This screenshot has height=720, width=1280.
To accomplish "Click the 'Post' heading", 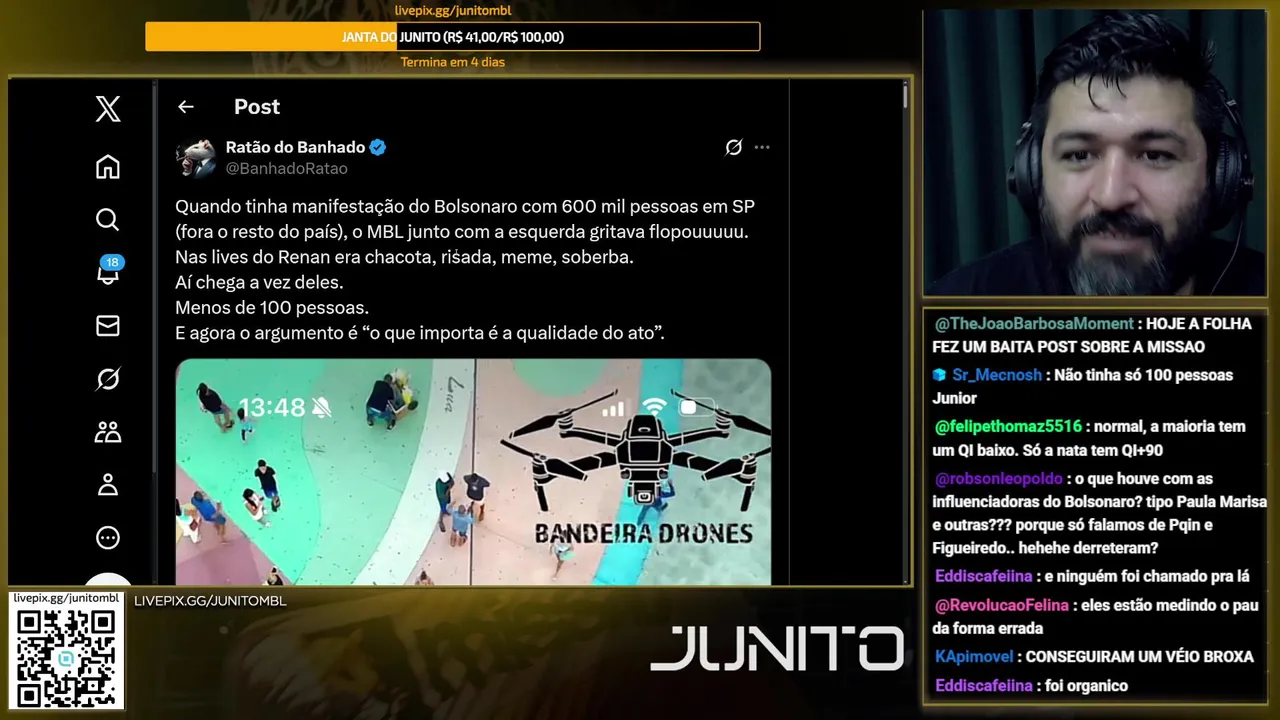I will coord(257,107).
